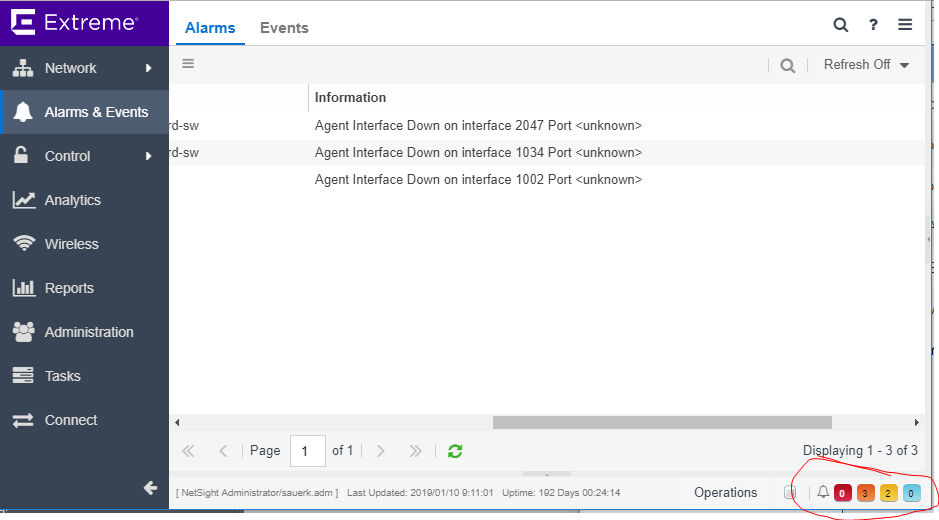939x520 pixels.
Task: Open Reports via bar chart icon
Action: click(x=23, y=288)
